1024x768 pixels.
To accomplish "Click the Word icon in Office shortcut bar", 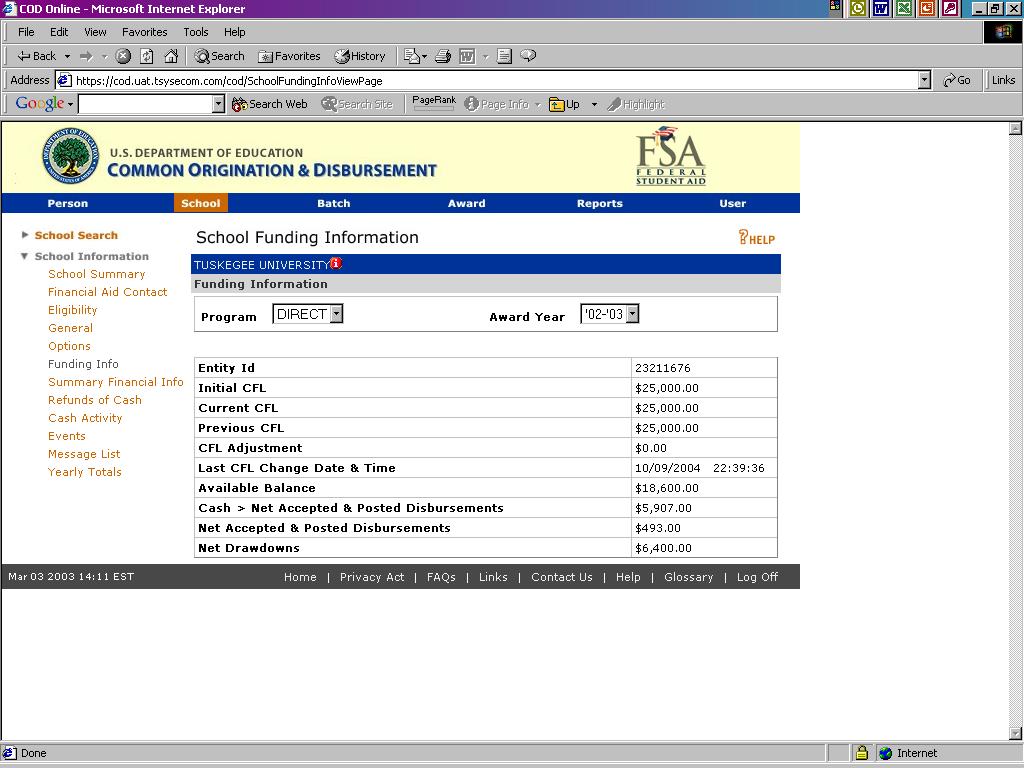I will coord(881,8).
